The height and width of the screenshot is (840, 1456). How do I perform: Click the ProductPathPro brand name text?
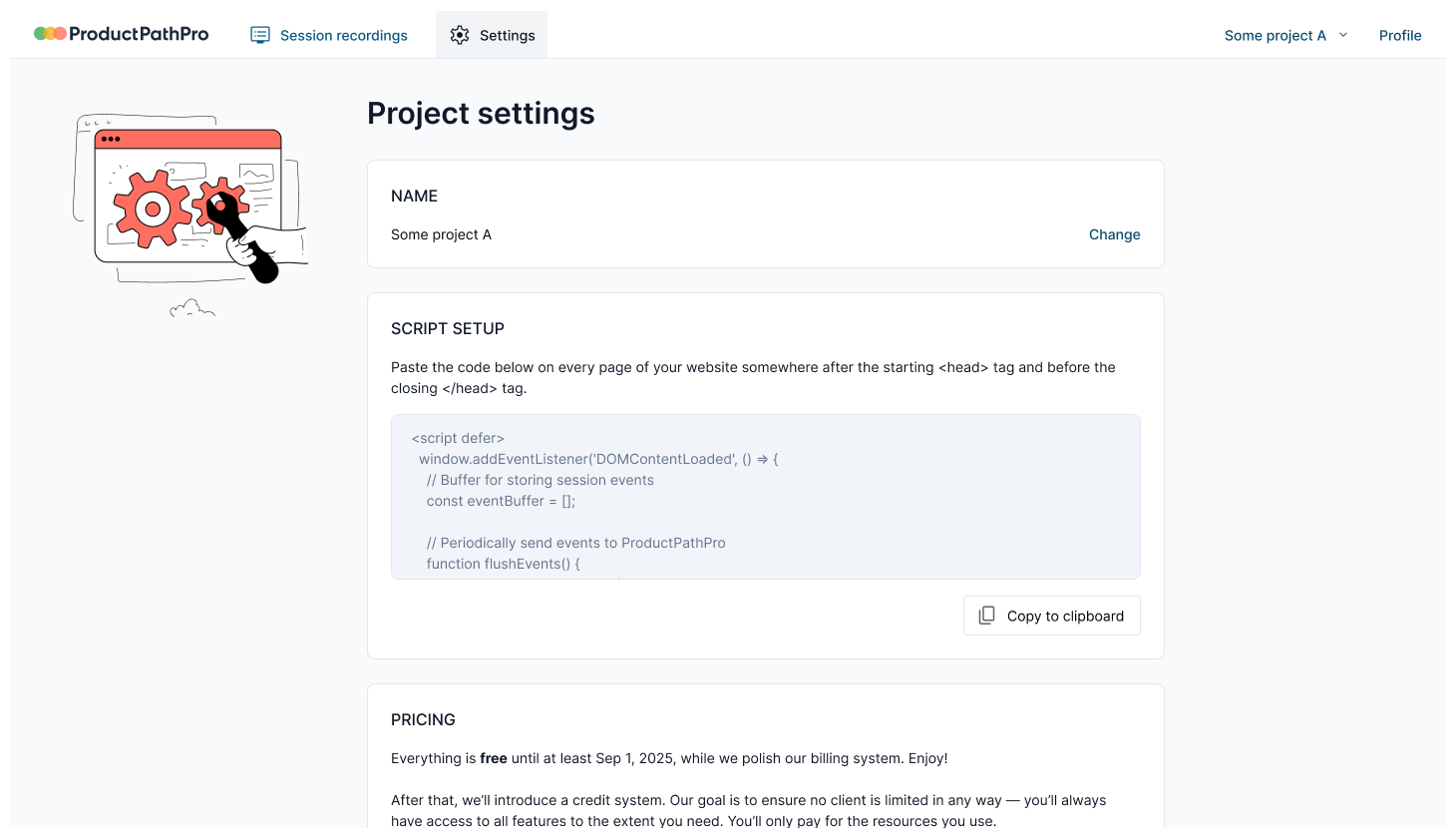pos(139,34)
